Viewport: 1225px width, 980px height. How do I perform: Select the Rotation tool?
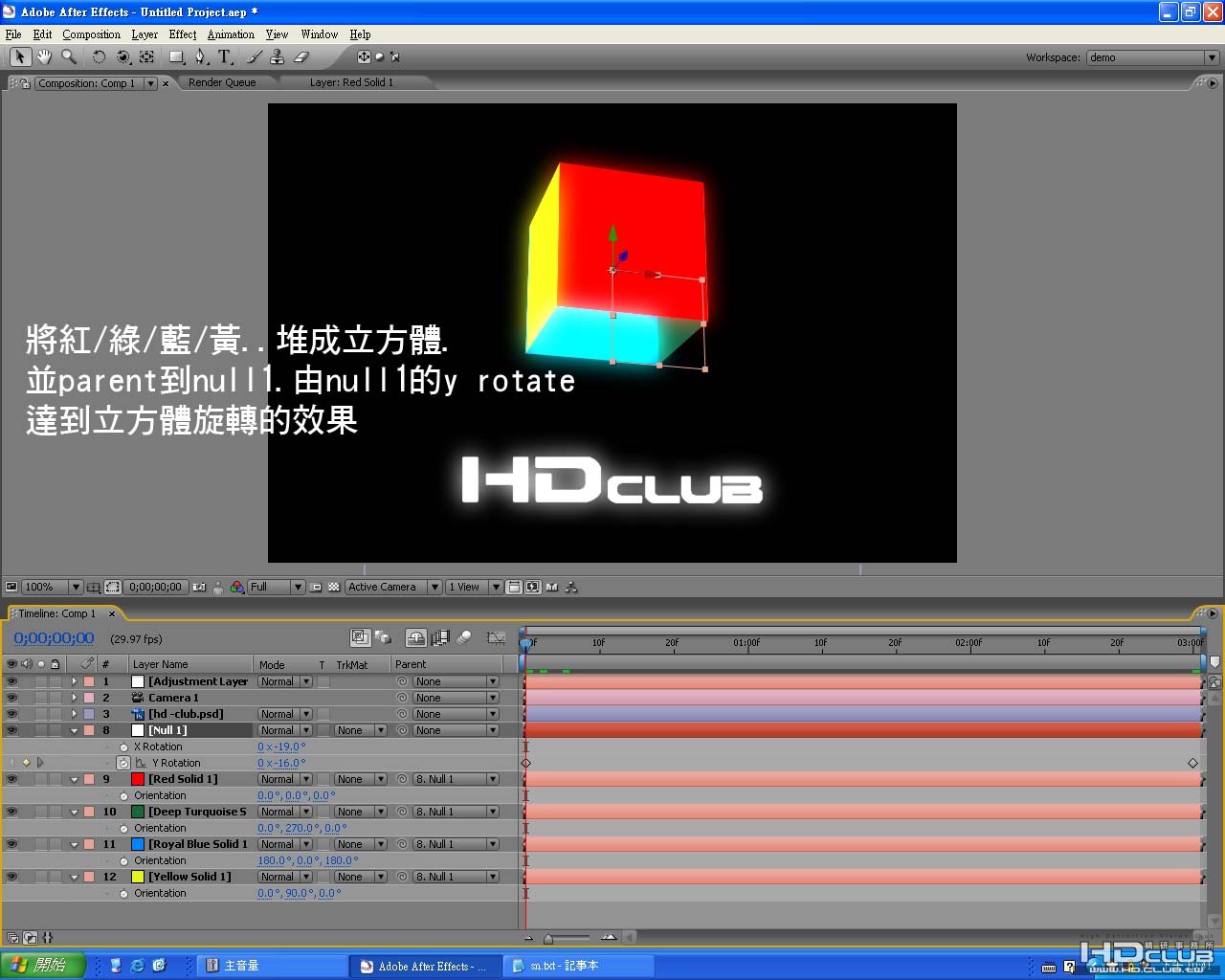pos(99,57)
